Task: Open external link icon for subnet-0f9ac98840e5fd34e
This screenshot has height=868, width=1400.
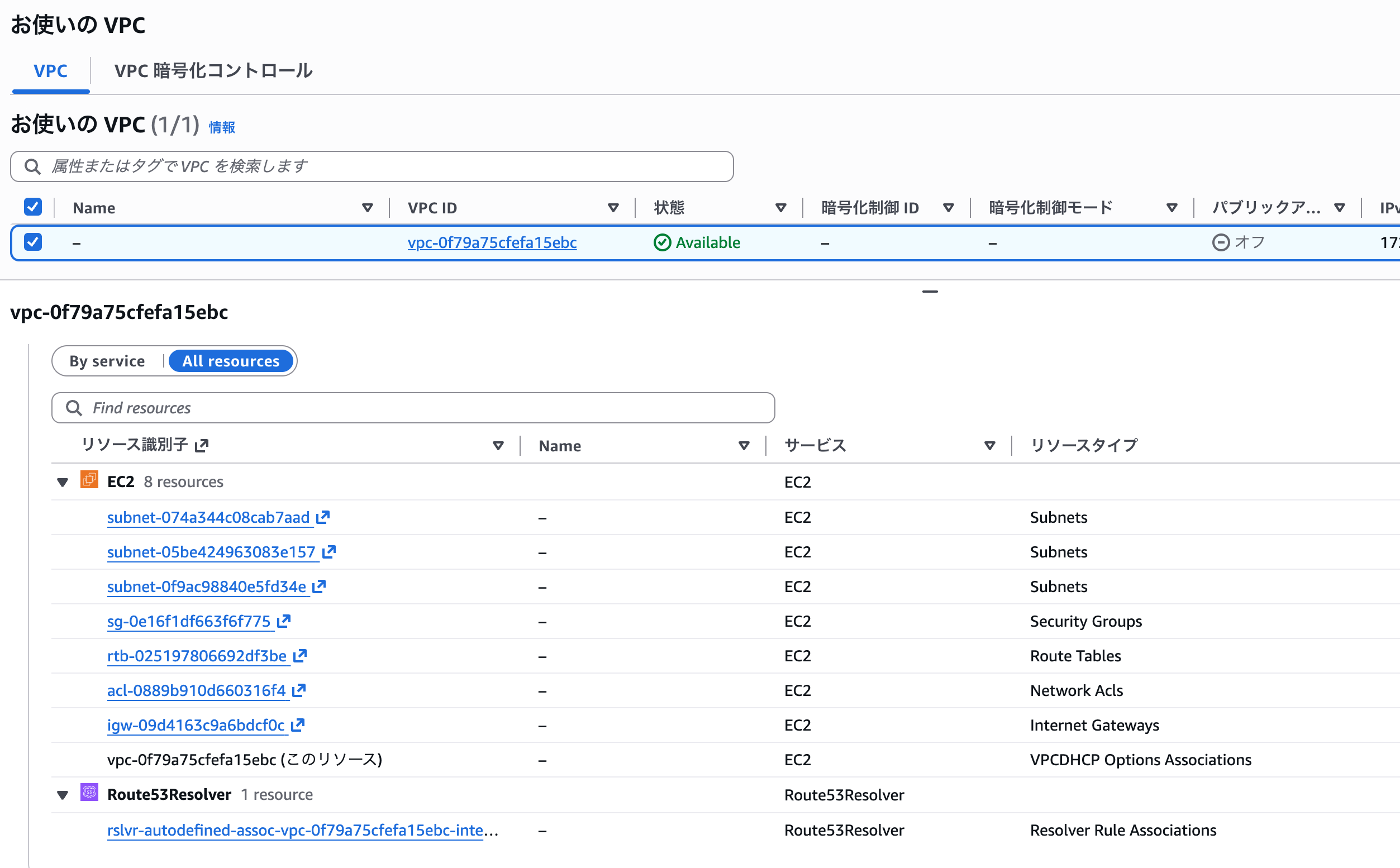Action: tap(319, 586)
